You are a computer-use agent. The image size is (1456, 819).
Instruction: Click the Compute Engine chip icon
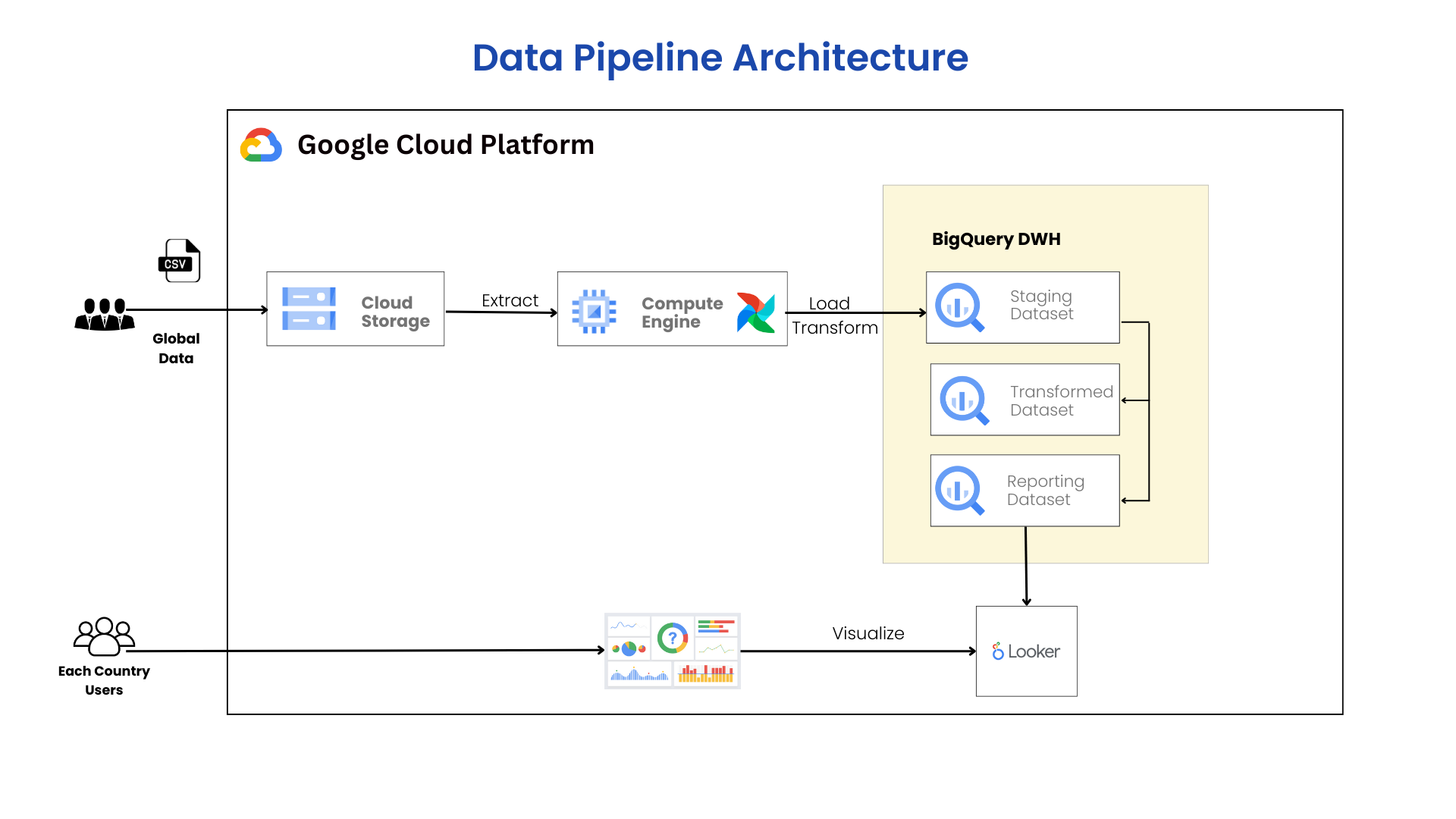594,311
